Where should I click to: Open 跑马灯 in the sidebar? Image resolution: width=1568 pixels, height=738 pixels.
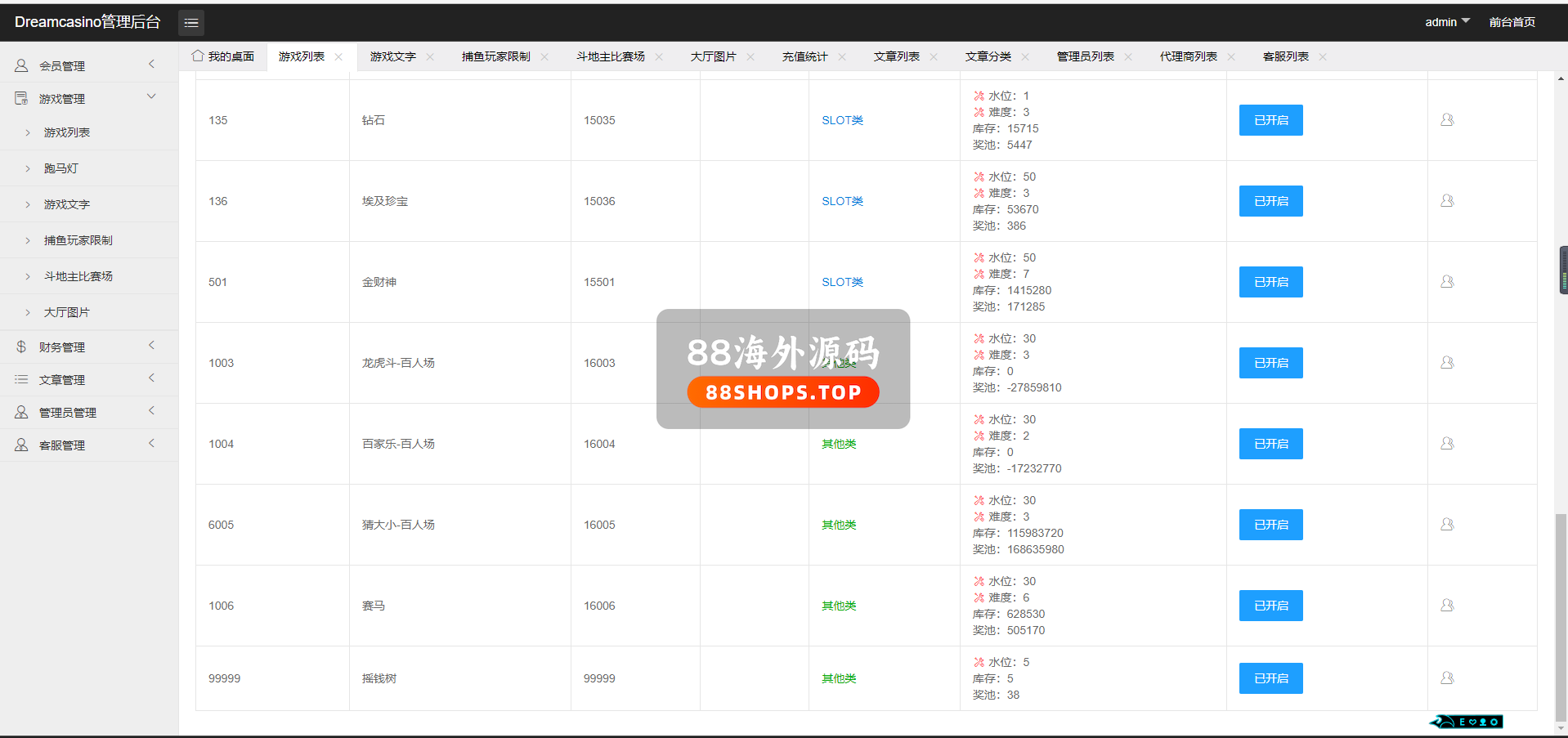(x=61, y=168)
